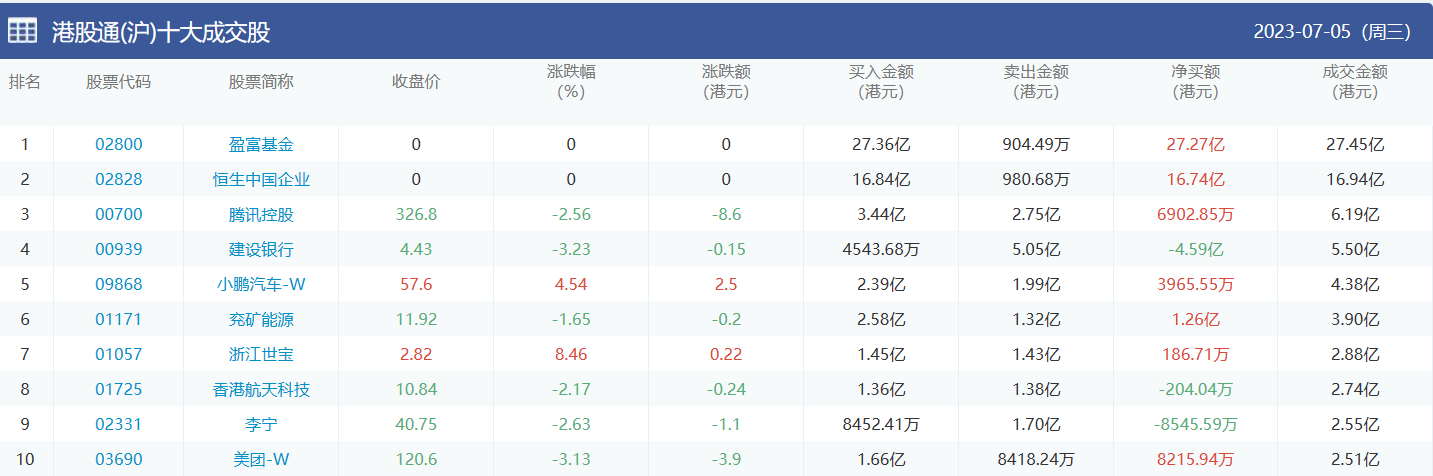This screenshot has width=1433, height=476.
Task: Open stock code 02800 link
Action: (119, 144)
